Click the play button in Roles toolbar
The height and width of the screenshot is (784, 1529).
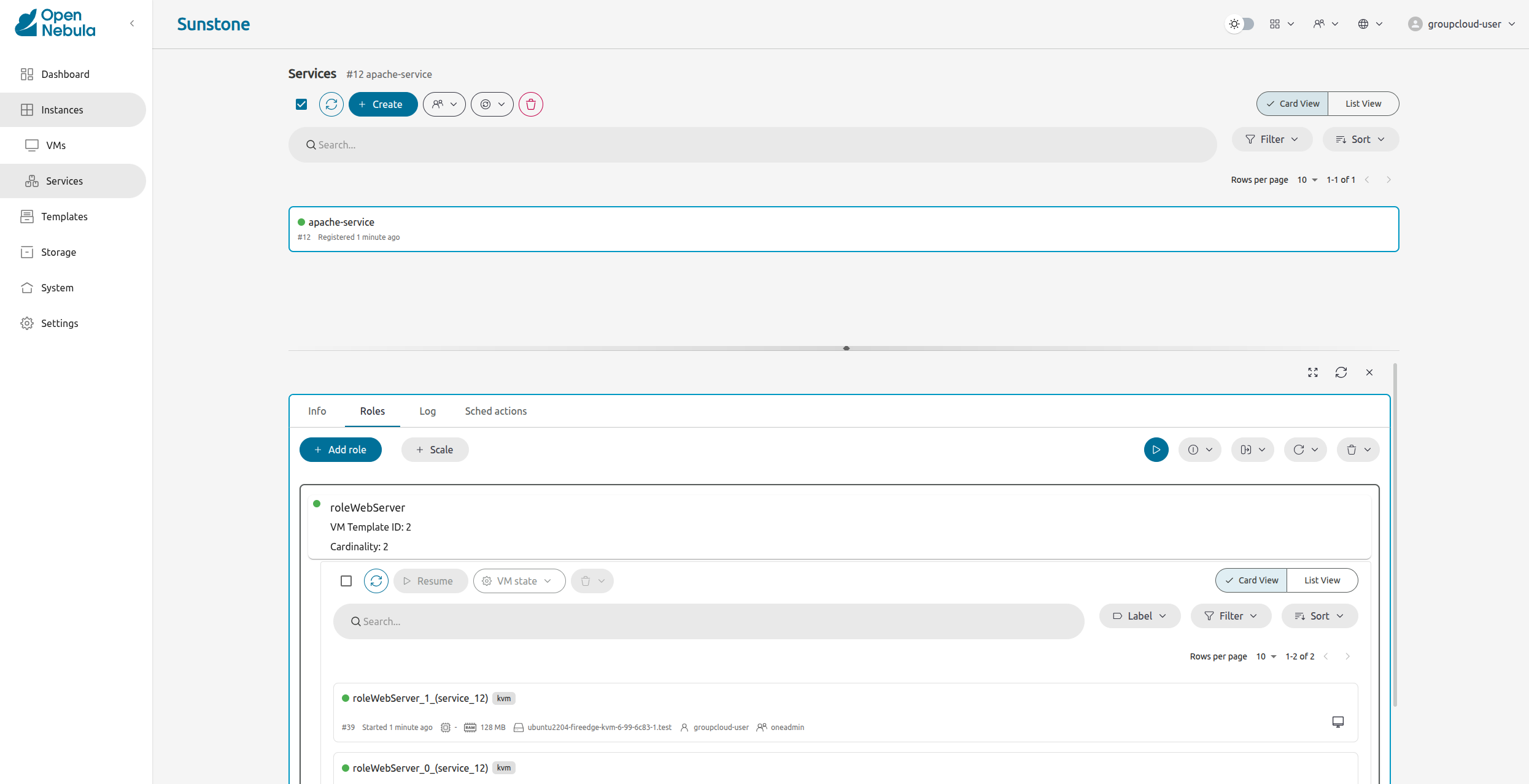pyautogui.click(x=1156, y=450)
